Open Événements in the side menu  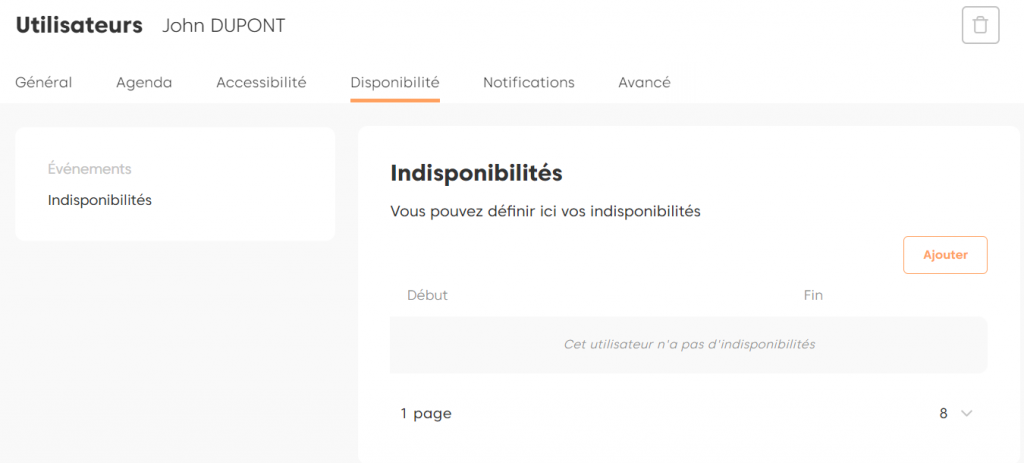click(90, 169)
